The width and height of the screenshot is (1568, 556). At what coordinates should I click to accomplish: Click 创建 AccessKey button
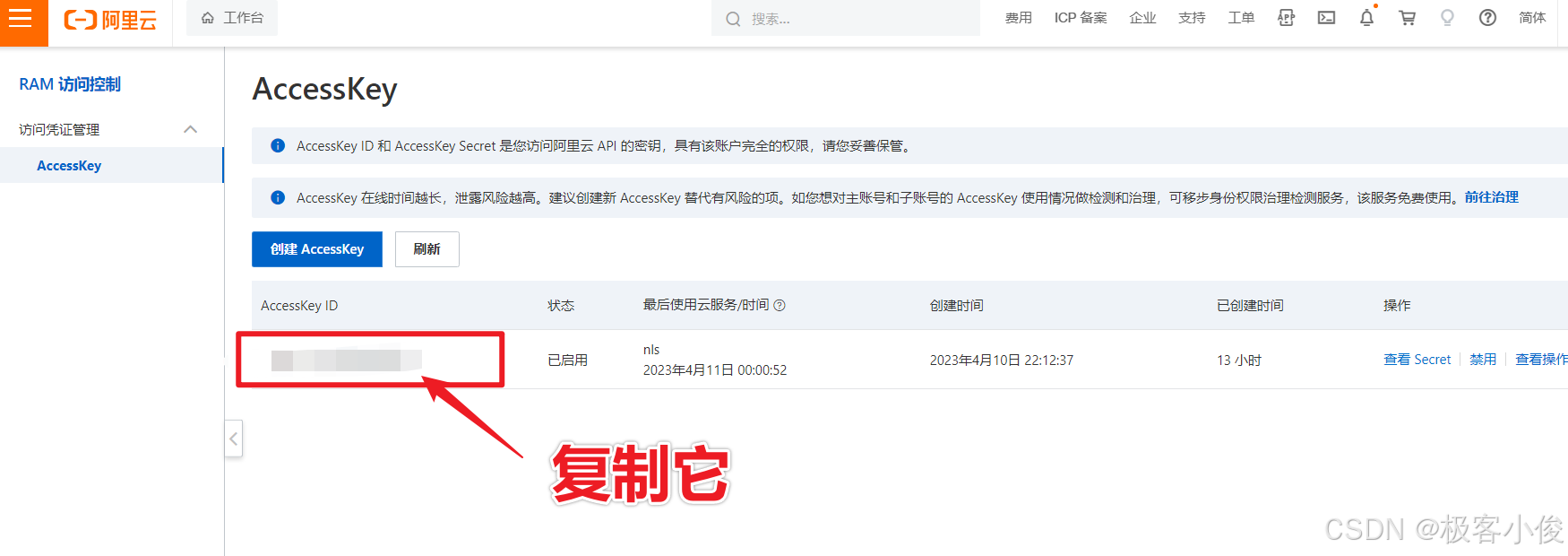pos(317,249)
